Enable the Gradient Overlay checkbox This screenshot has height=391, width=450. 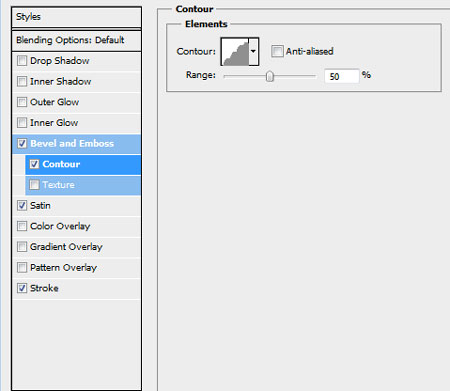(22, 247)
